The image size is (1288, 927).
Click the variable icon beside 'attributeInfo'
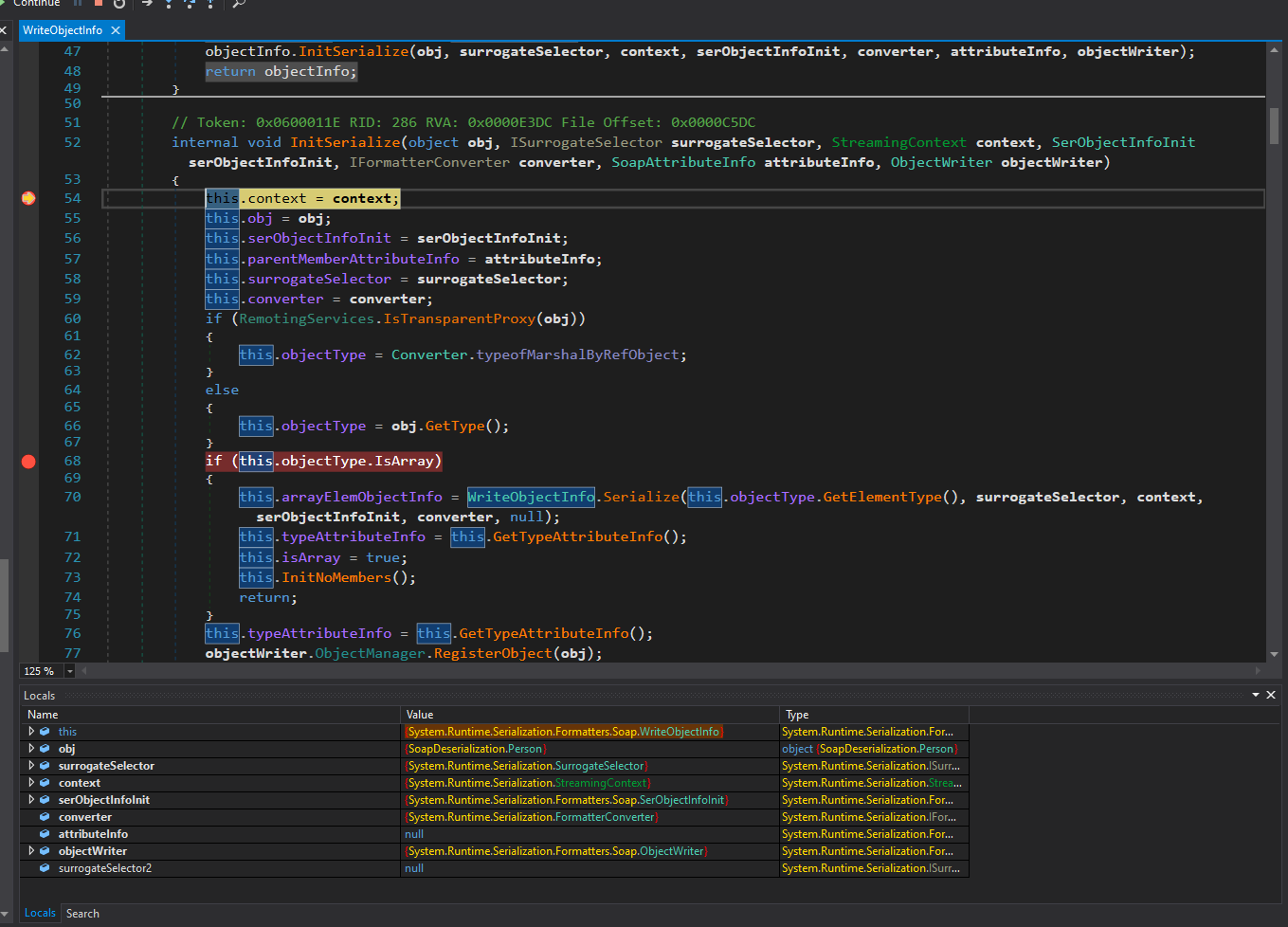tap(45, 834)
